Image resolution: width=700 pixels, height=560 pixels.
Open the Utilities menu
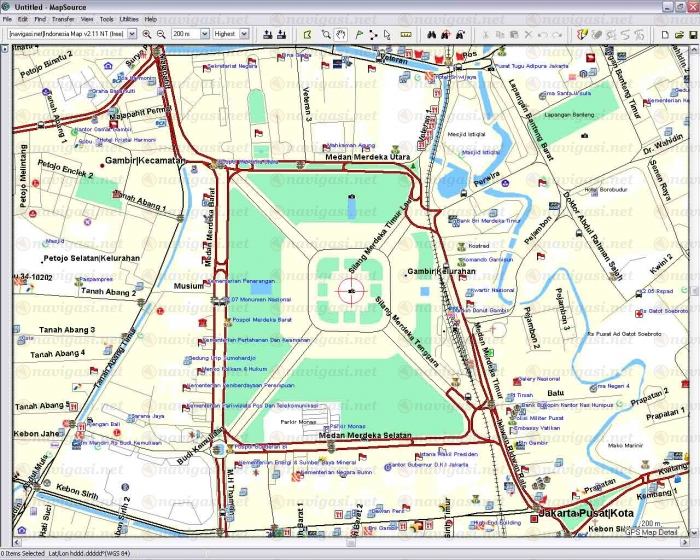click(x=129, y=19)
